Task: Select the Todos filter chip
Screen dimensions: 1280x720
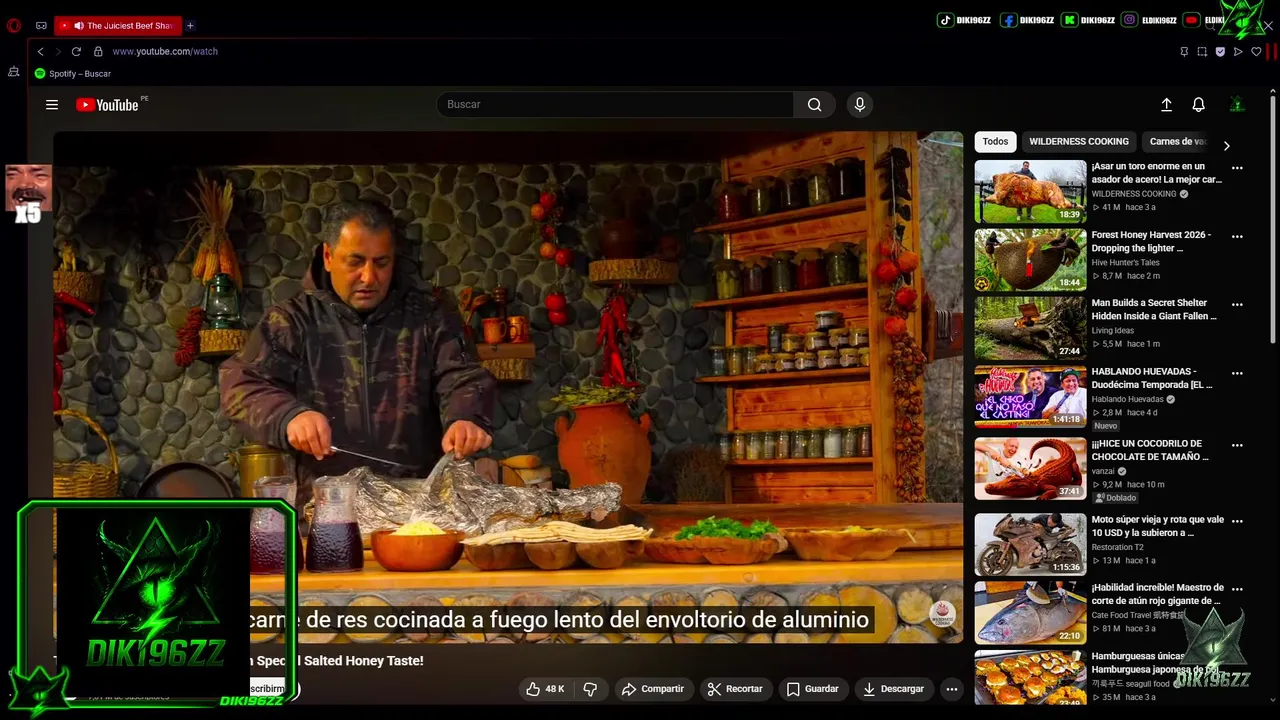Action: click(x=995, y=142)
